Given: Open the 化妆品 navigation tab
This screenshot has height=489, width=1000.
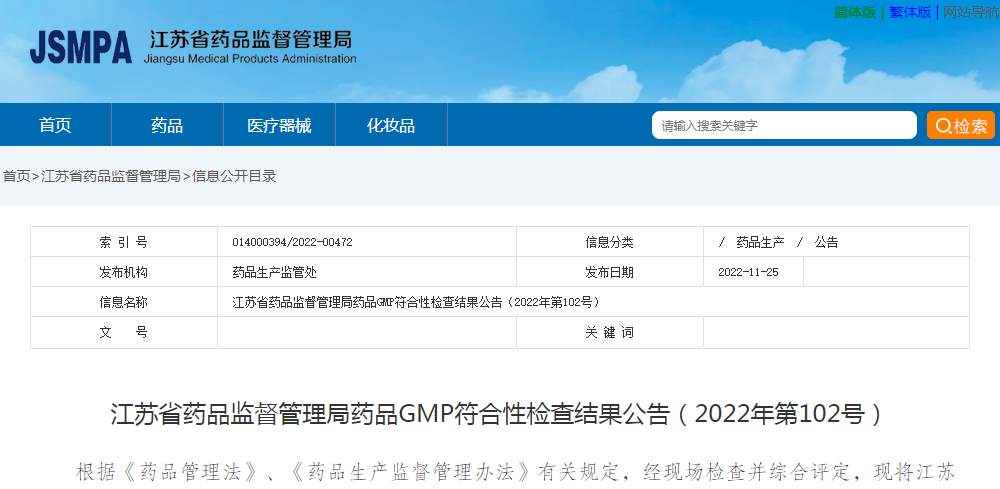Looking at the screenshot, I should (x=391, y=125).
